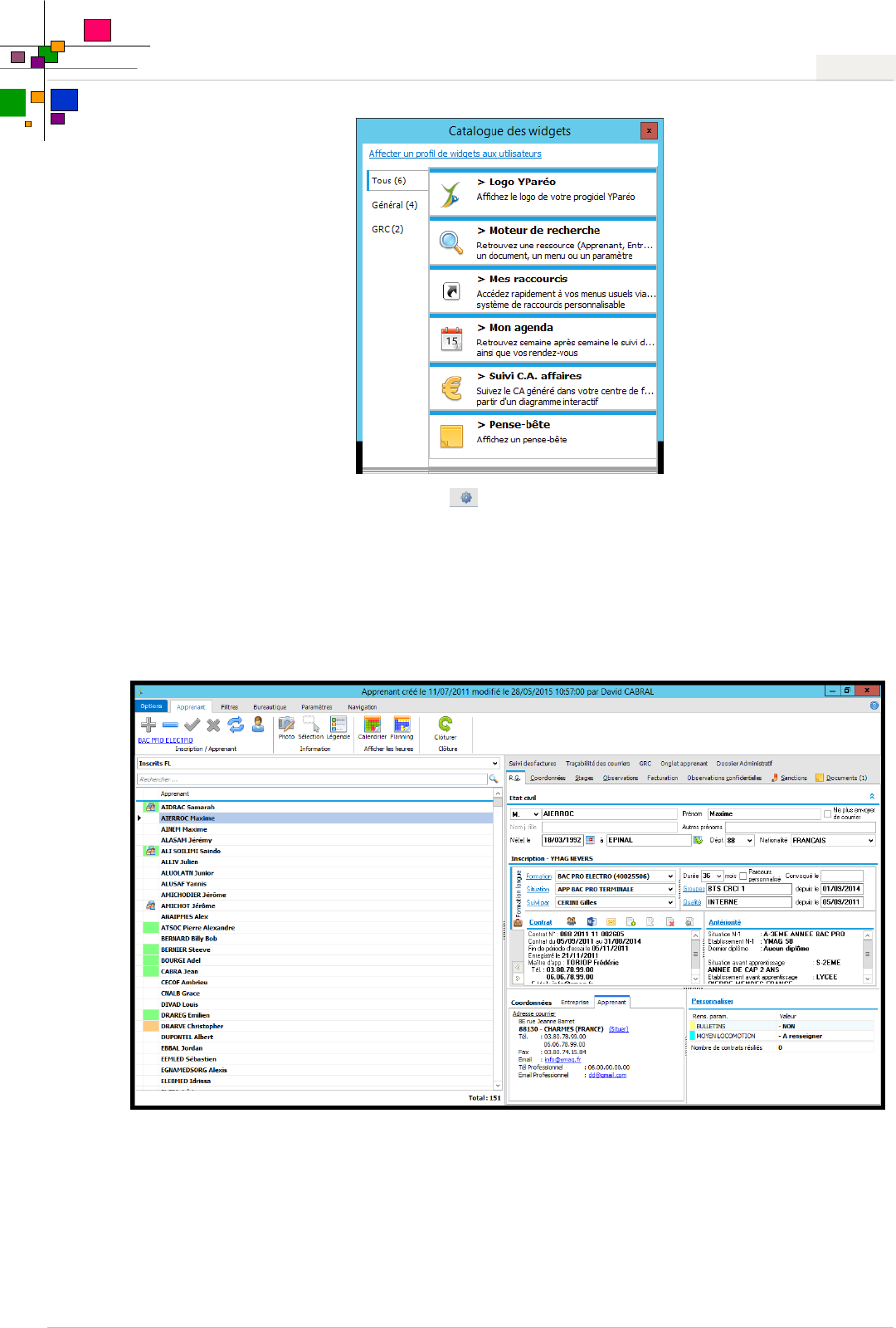Click the Word document icon in Contrat toolbar
Screen dimensions: 896x1328
coord(592,922)
